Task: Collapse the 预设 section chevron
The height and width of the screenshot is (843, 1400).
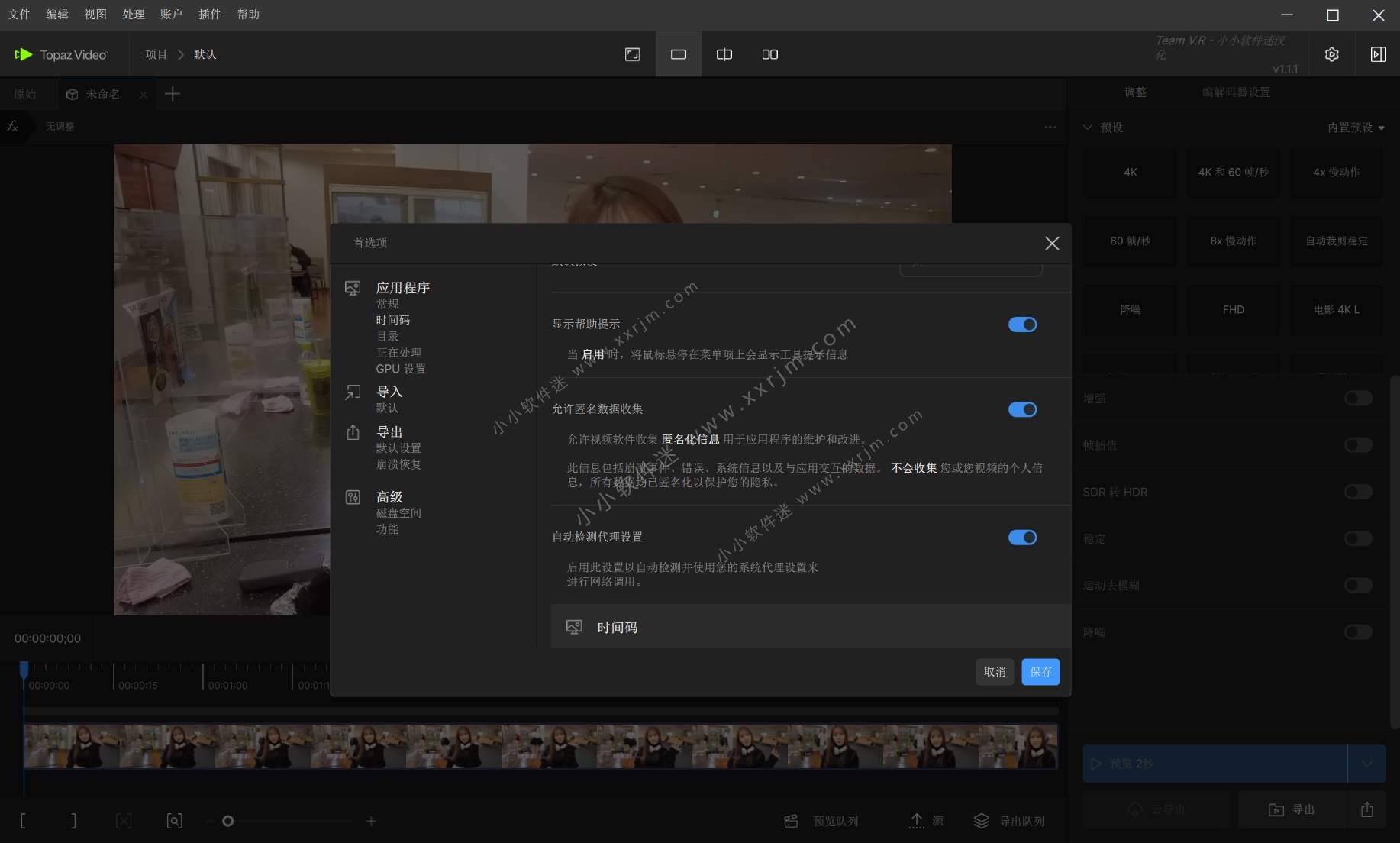Action: coord(1087,128)
